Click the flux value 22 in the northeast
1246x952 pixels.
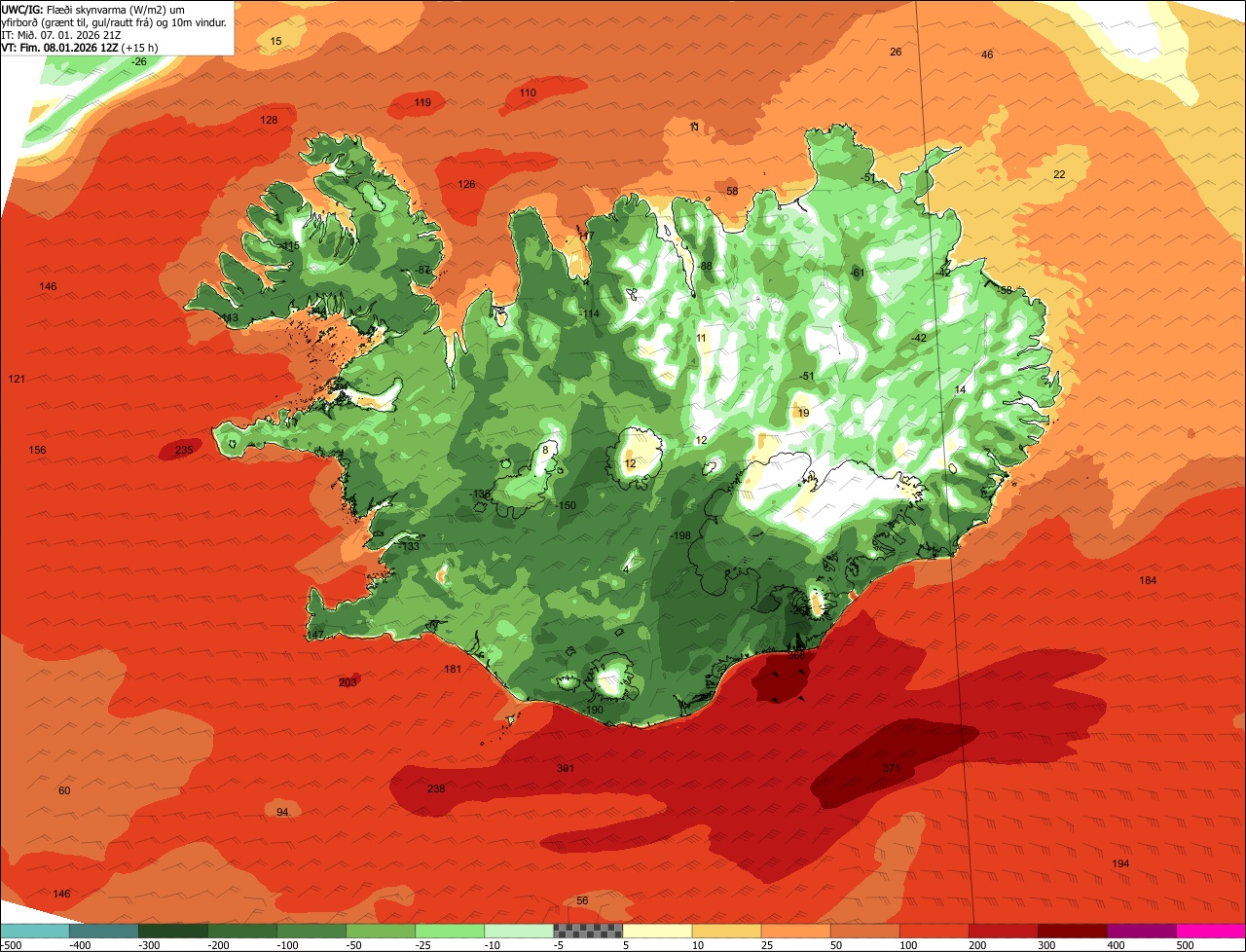coord(1059,174)
